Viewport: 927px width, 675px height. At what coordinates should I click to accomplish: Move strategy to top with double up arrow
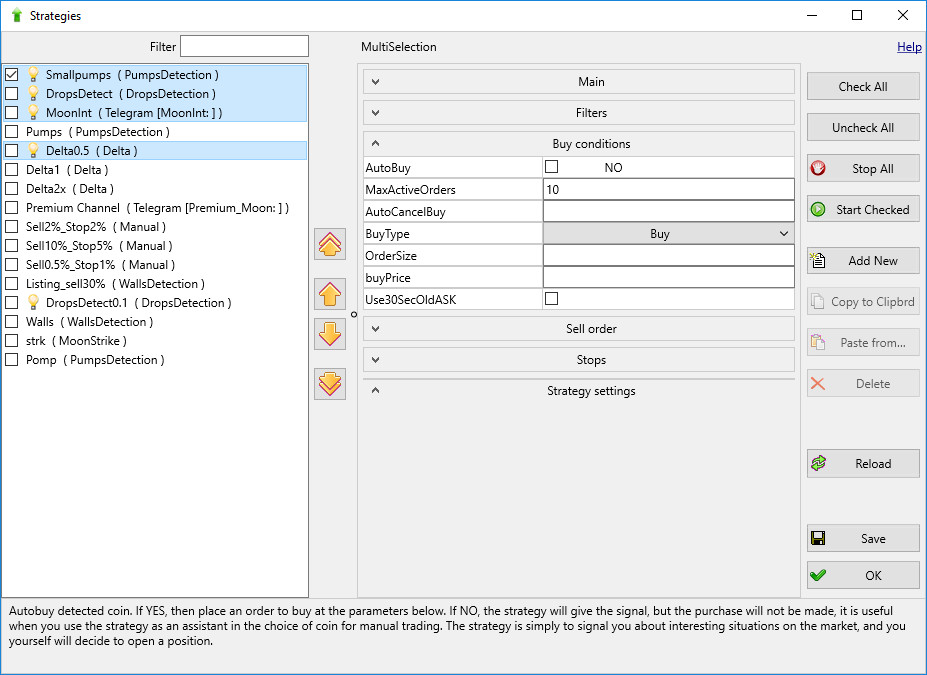pyautogui.click(x=330, y=244)
